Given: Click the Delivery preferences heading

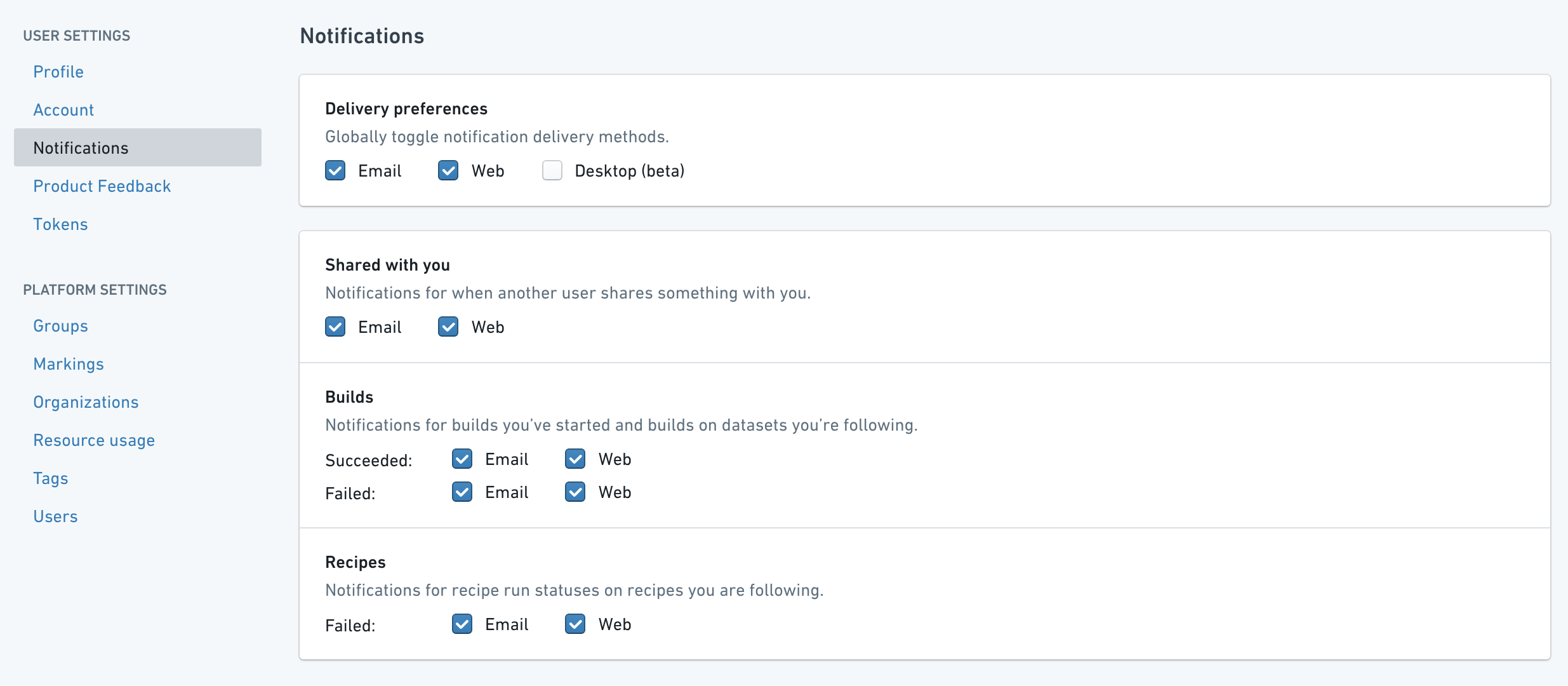Looking at the screenshot, I should (x=406, y=109).
